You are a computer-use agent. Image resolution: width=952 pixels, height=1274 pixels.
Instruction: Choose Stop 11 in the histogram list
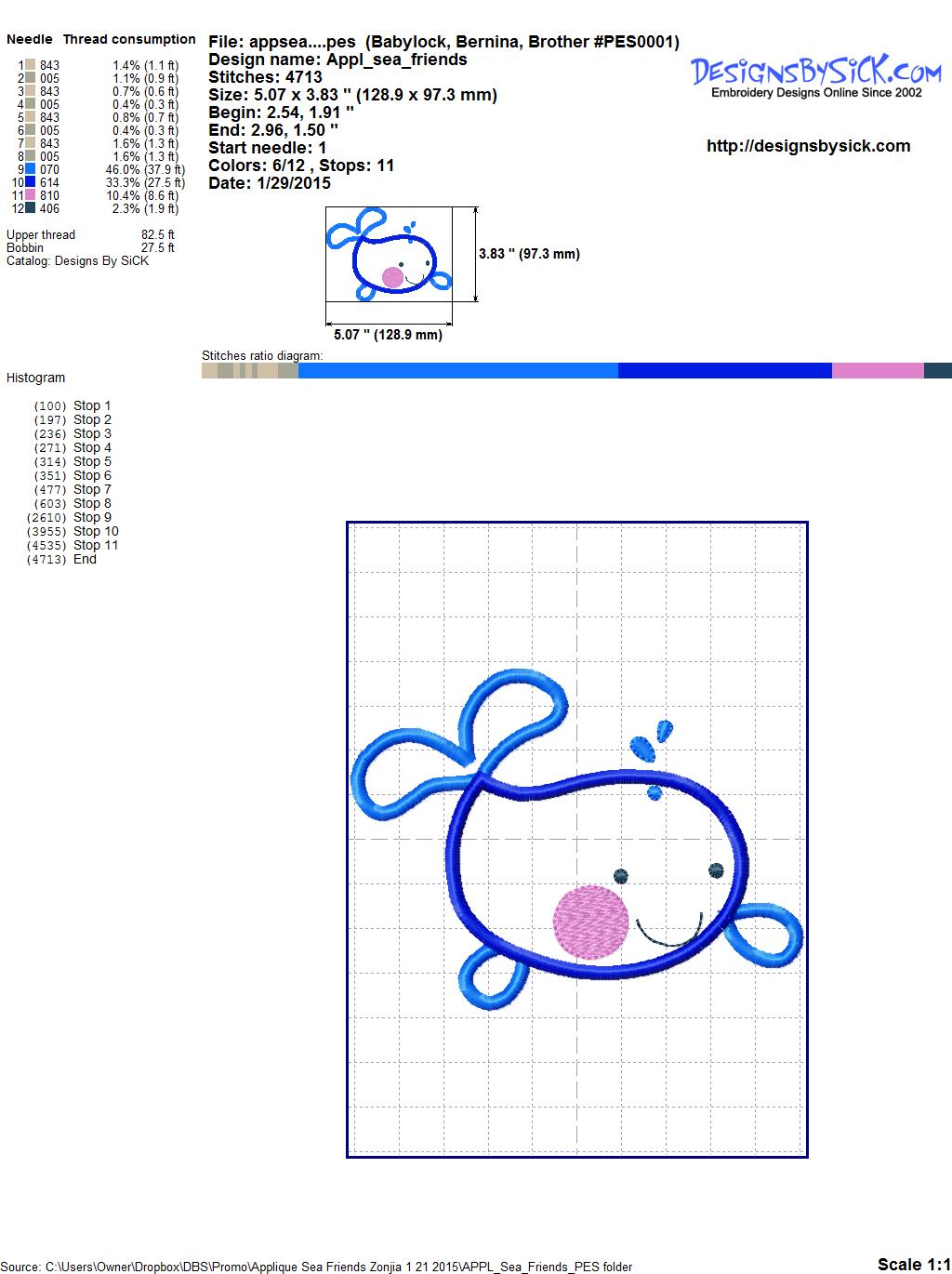pos(95,545)
